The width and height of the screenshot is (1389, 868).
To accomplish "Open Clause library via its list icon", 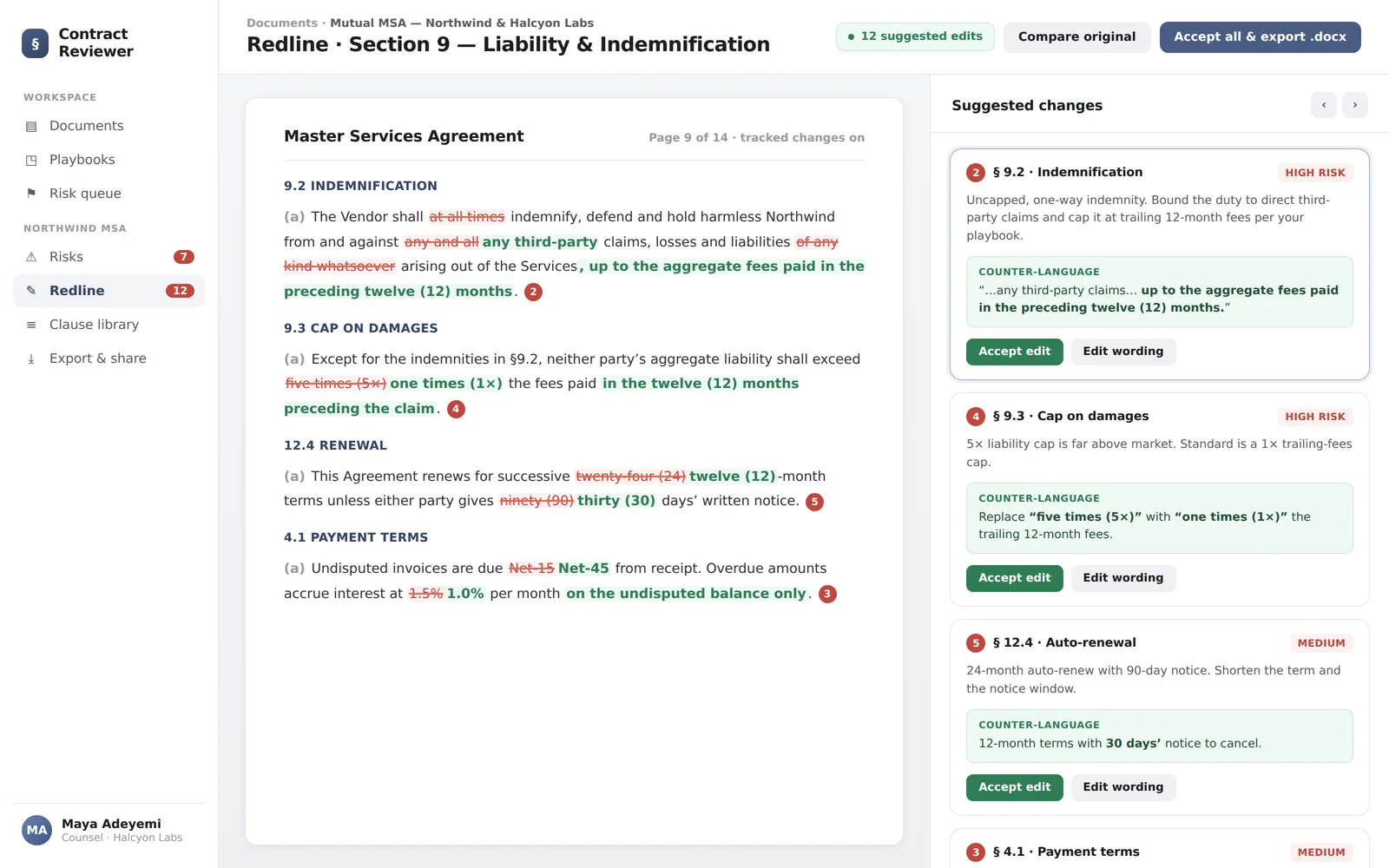I will point(31,325).
